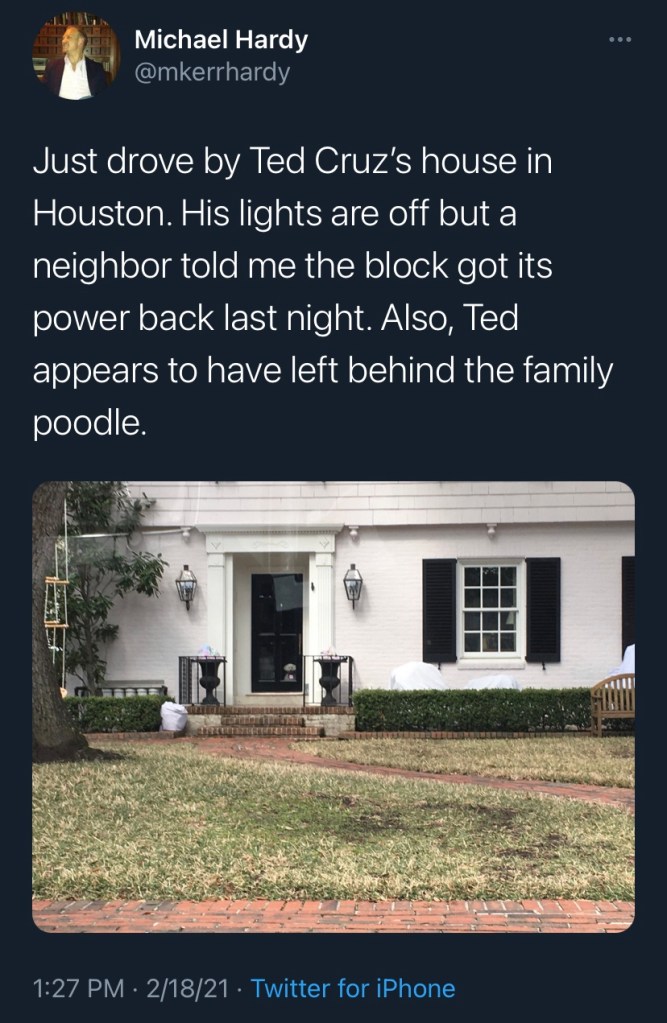
Task: Click the brick sidewalk at photo bottom
Action: pos(333,915)
